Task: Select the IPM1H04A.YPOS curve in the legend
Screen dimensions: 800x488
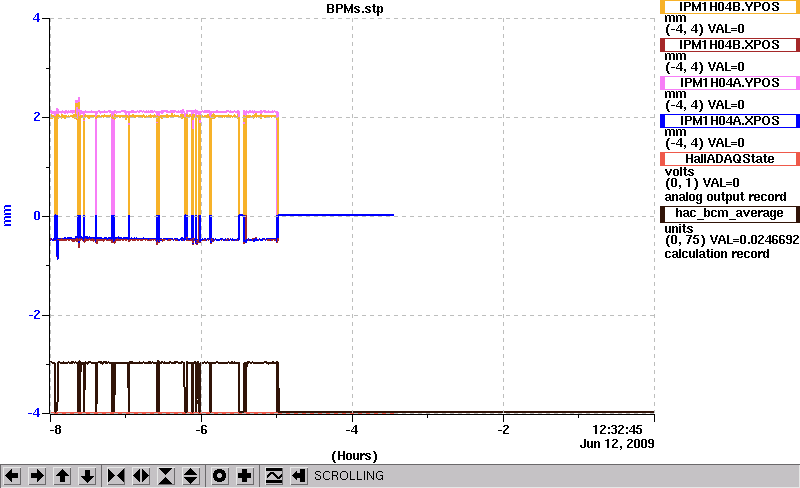Action: pos(730,83)
